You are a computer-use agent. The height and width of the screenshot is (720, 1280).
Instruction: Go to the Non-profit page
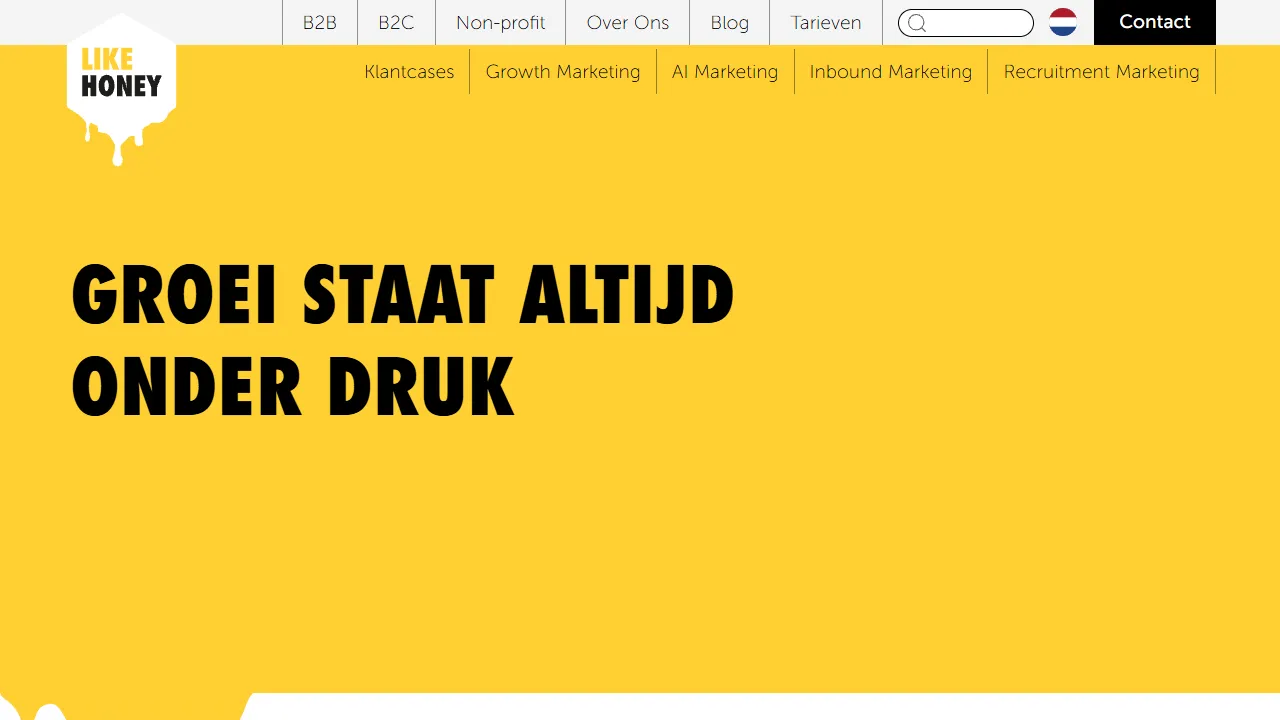[x=500, y=22]
